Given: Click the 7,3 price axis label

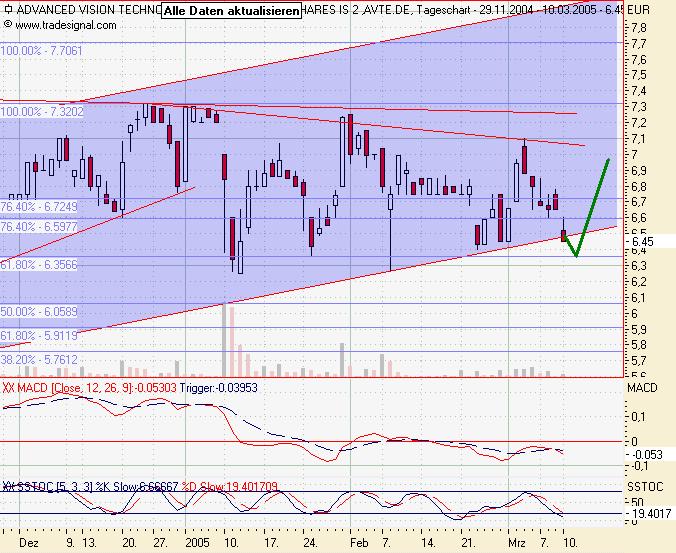Looking at the screenshot, I should (x=638, y=107).
